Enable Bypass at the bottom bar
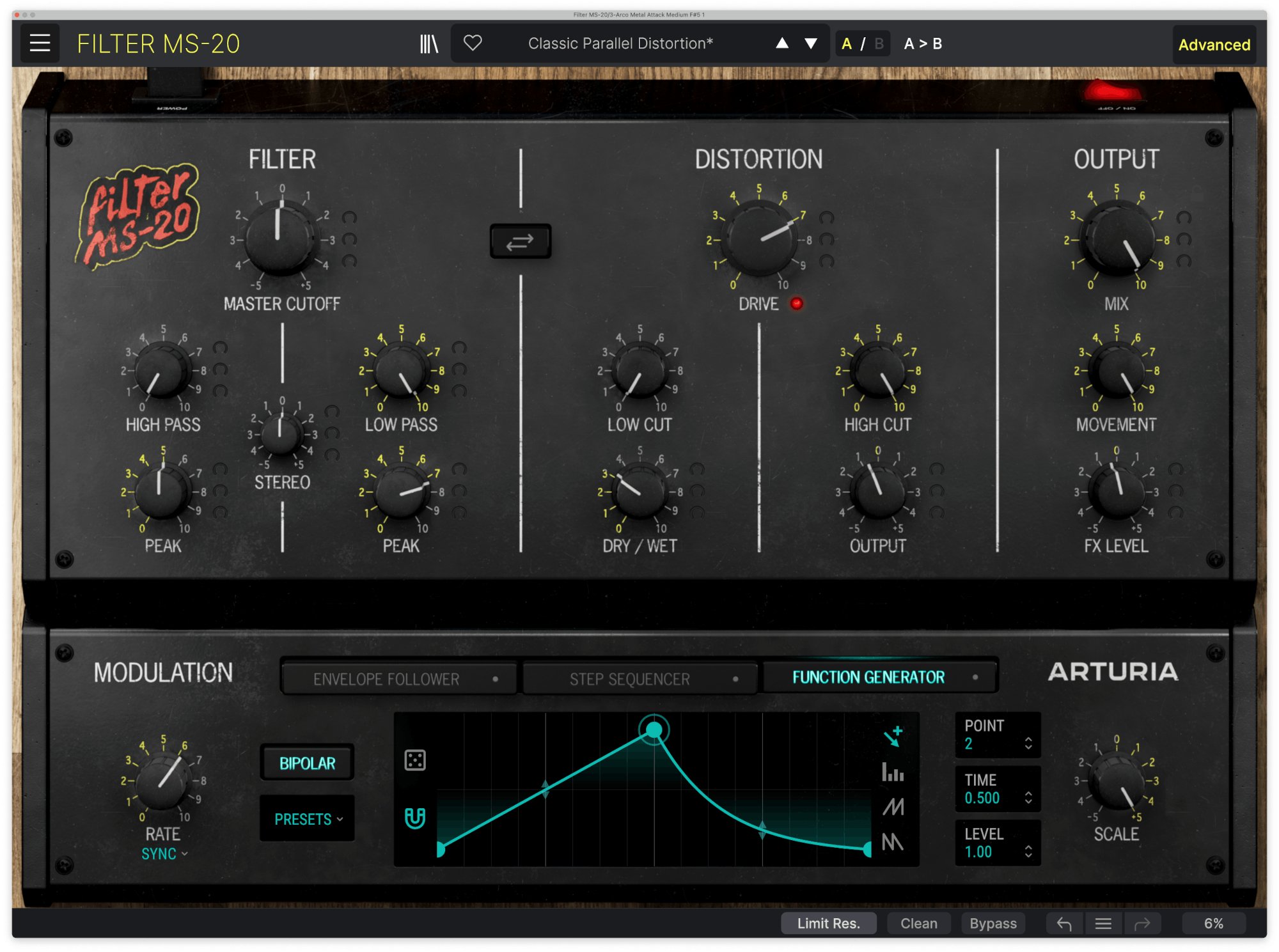The image size is (1279, 952). point(993,923)
